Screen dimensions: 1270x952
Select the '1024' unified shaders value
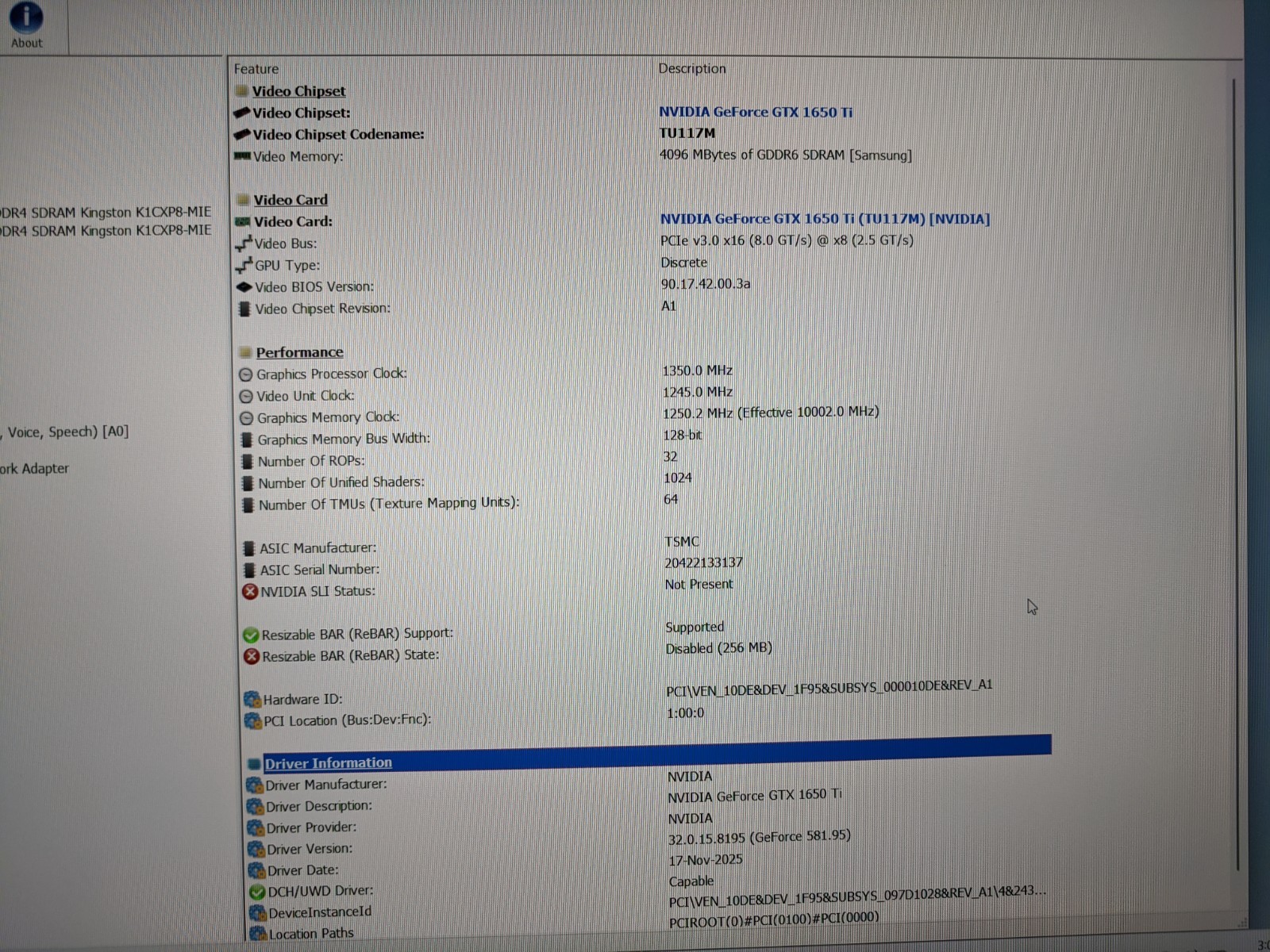click(678, 478)
